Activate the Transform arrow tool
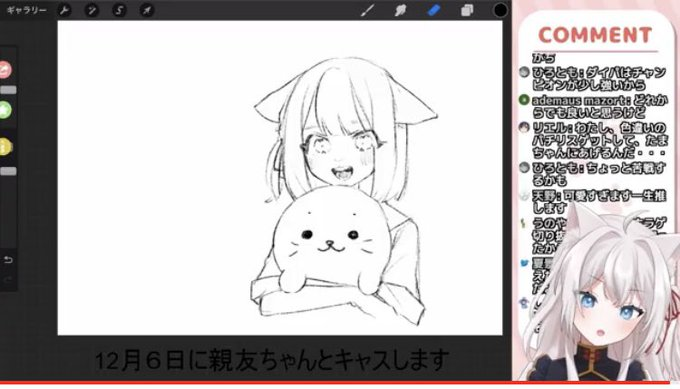This screenshot has width=680, height=389. click(x=147, y=10)
